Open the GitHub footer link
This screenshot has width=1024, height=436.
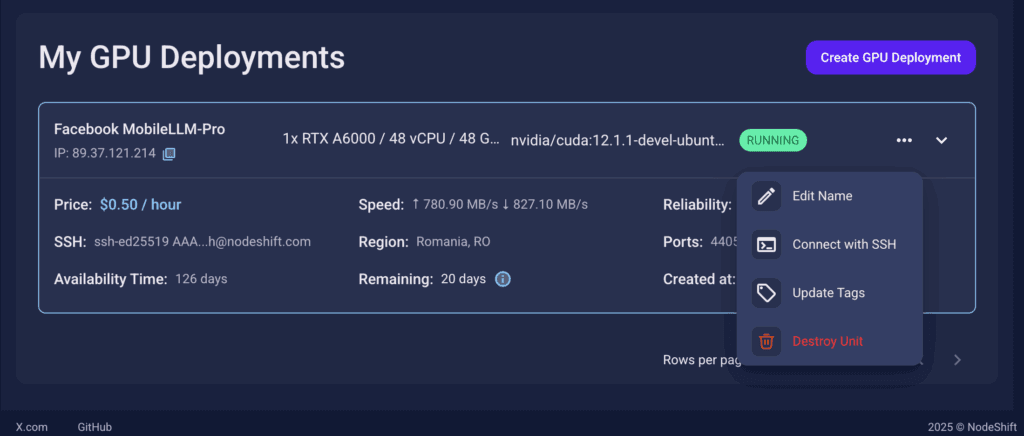coord(95,427)
